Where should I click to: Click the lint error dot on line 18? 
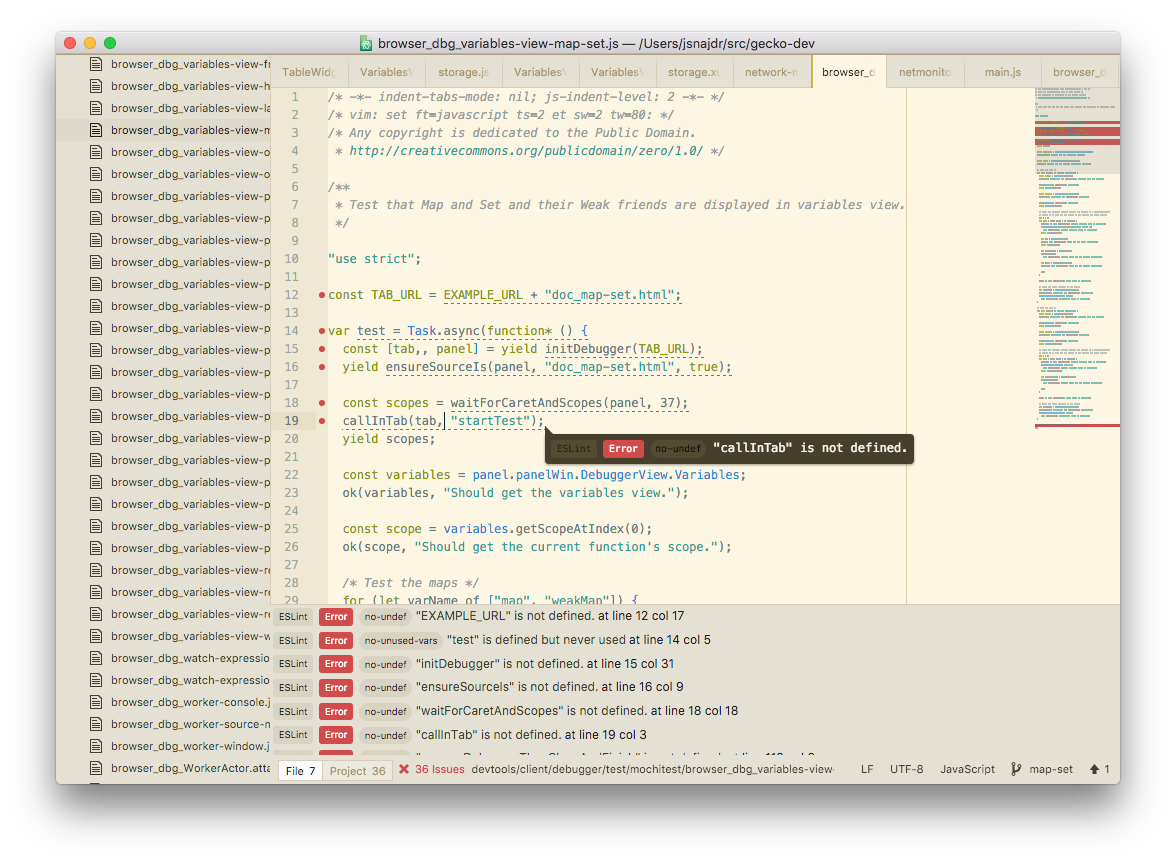pyautogui.click(x=322, y=403)
